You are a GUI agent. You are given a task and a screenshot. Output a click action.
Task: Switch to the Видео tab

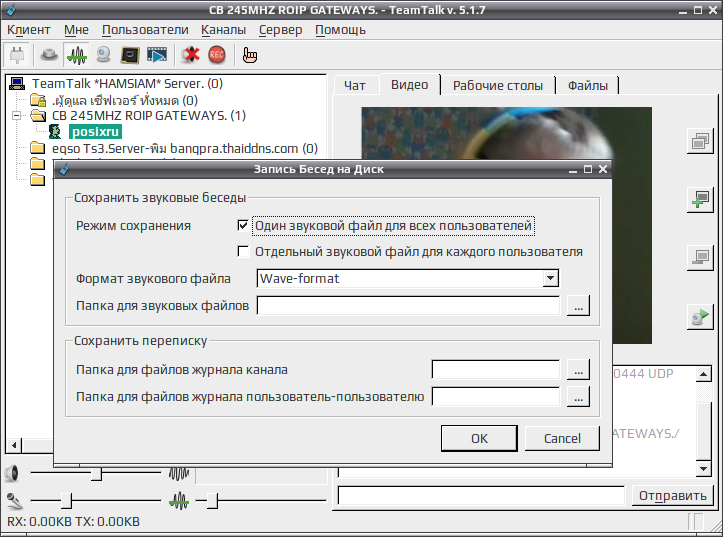tap(409, 84)
